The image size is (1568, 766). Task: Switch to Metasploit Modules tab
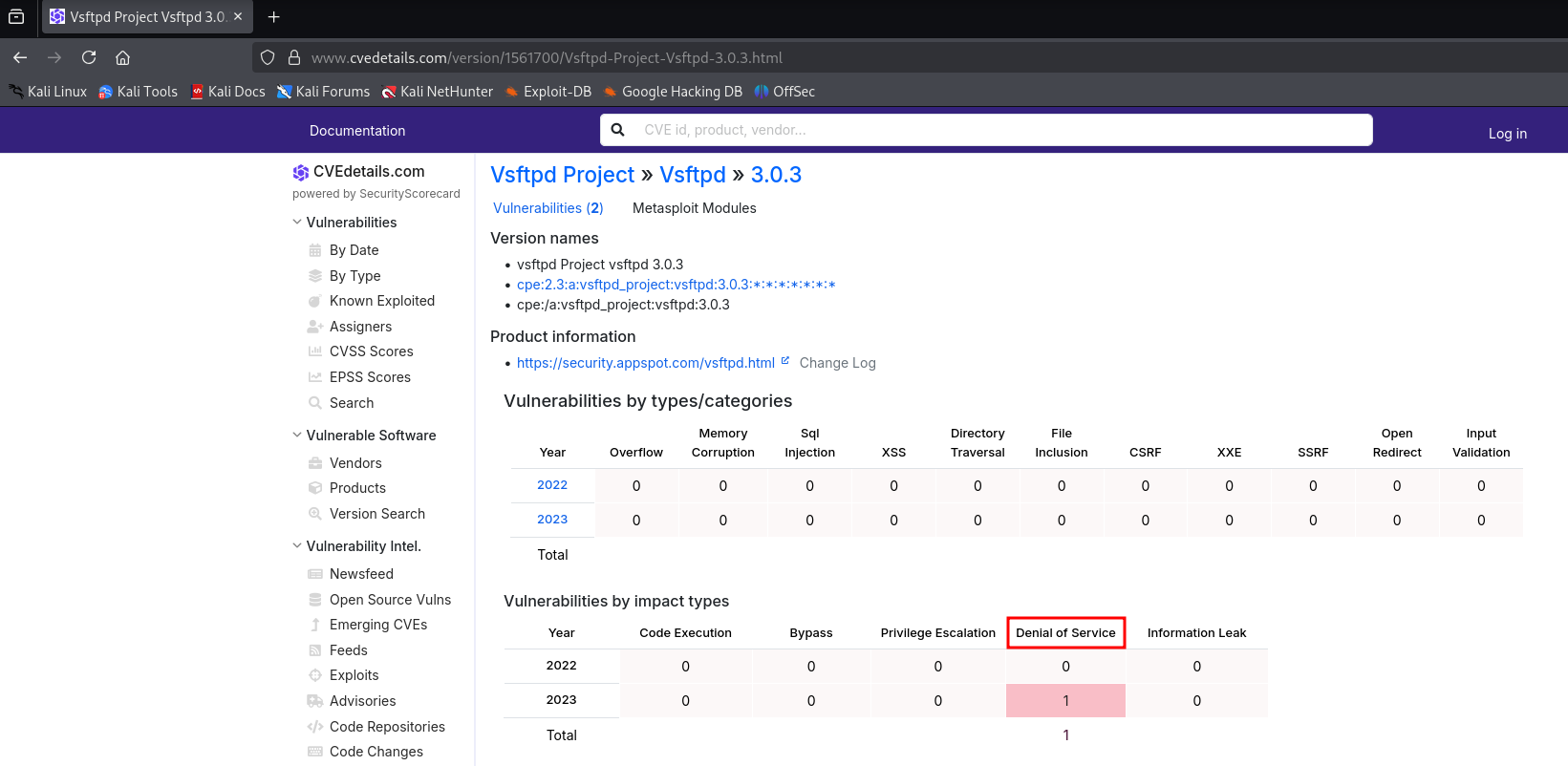695,208
